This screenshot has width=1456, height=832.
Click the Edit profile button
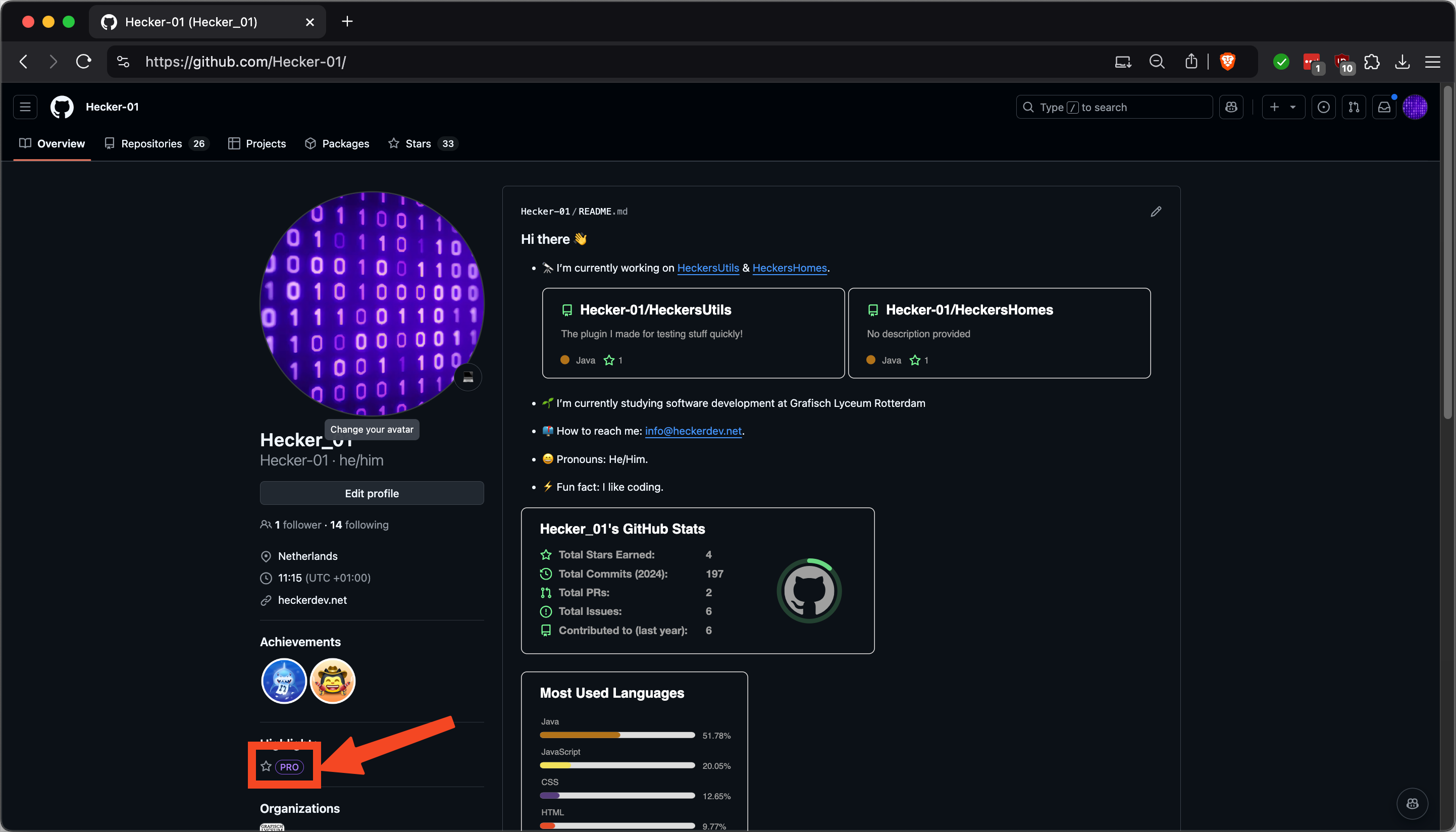(372, 493)
